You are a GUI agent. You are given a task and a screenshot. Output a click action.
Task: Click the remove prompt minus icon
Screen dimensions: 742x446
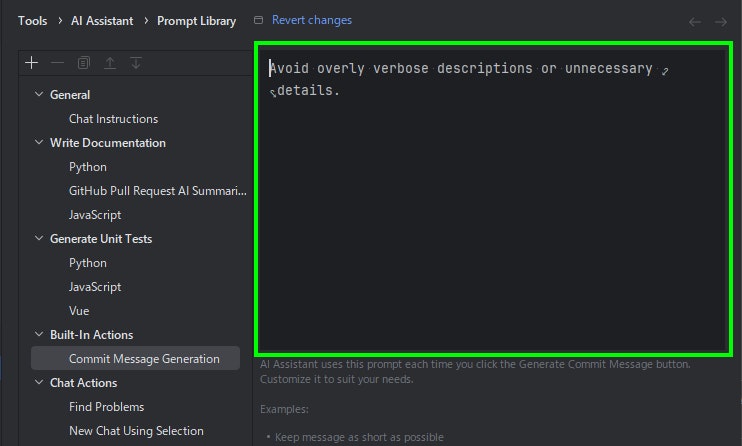point(57,62)
